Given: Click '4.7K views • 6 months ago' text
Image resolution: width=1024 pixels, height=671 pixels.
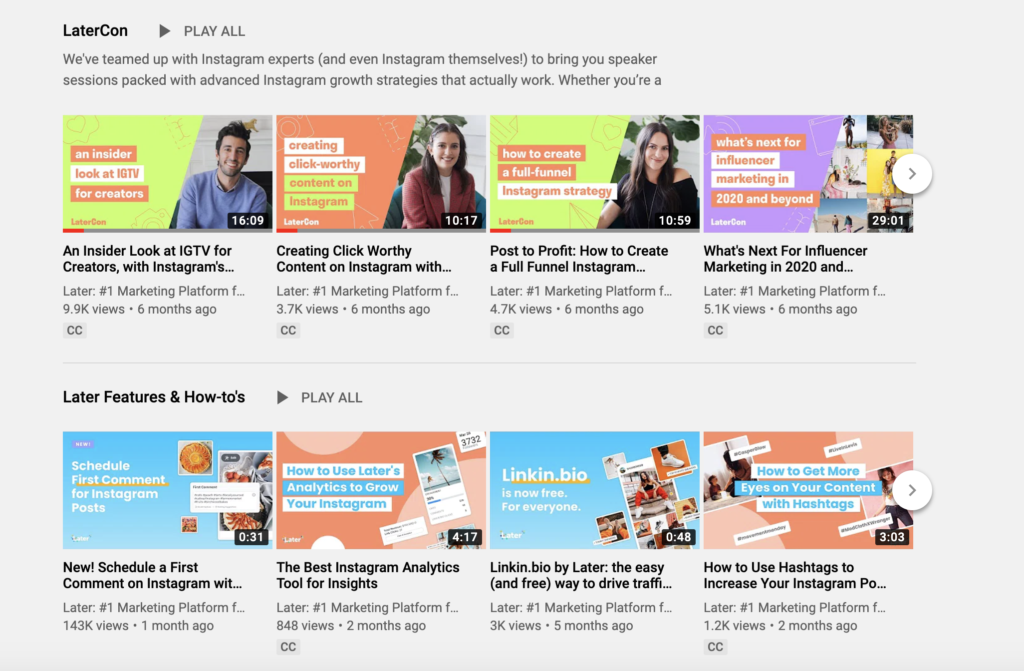Looking at the screenshot, I should point(567,309).
